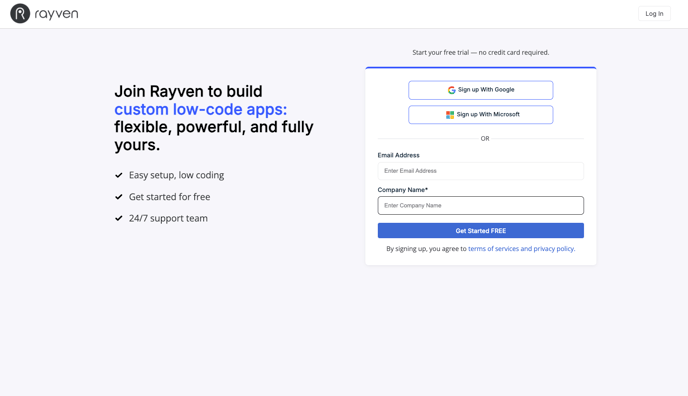Screen dimensions: 688x396
Task: Click the blue custom low-code apps heading text
Action: tap(201, 109)
